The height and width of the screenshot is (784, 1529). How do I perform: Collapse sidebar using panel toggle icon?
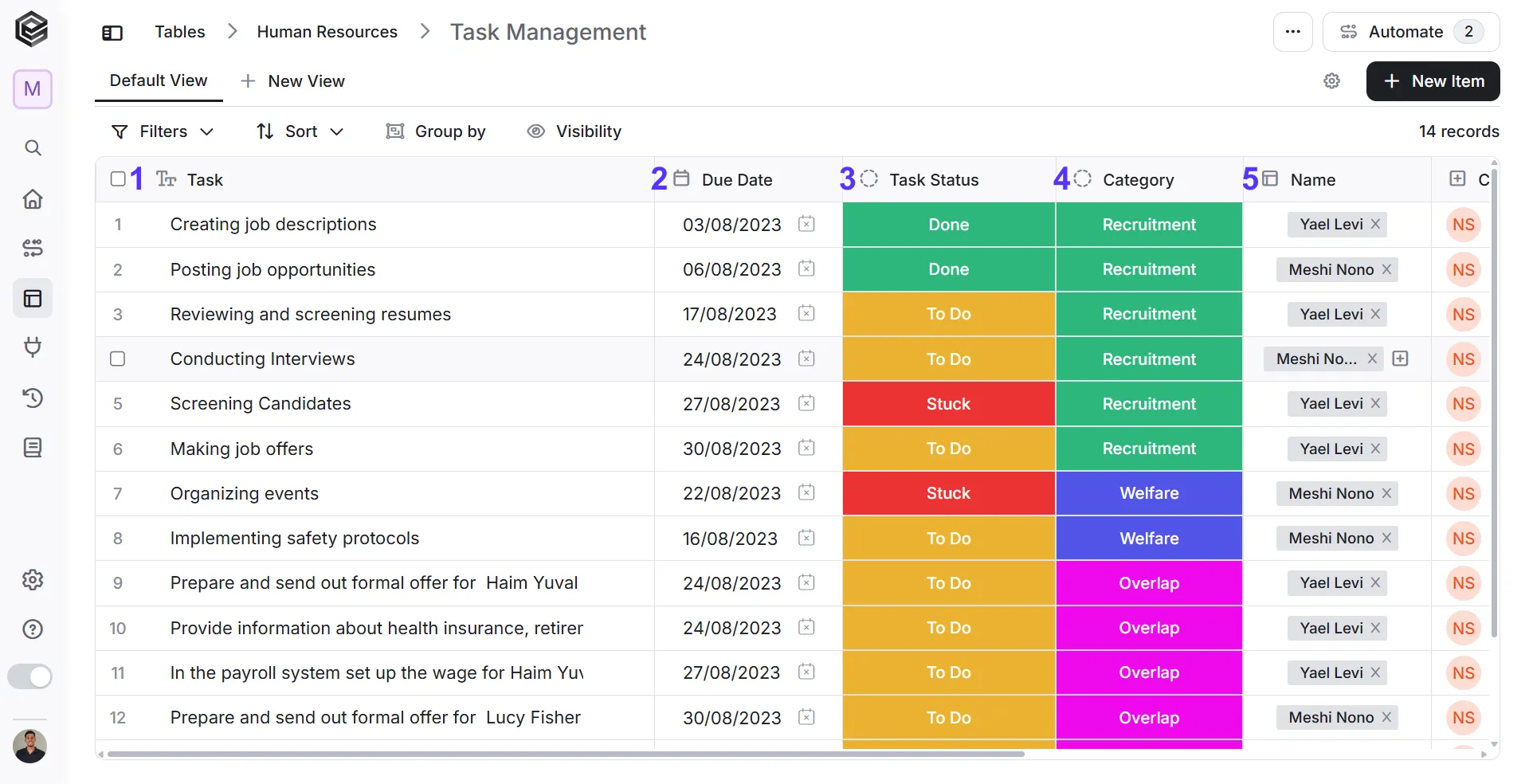coord(112,33)
